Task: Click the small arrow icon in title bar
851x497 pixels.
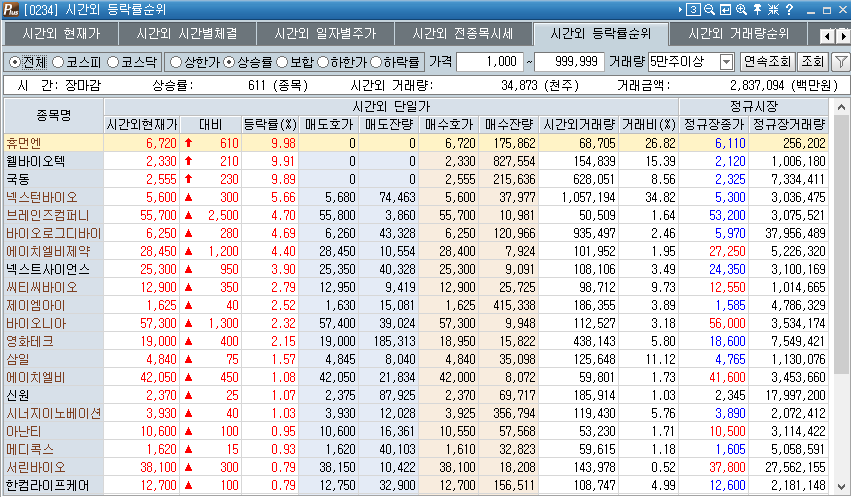Action: (680, 10)
